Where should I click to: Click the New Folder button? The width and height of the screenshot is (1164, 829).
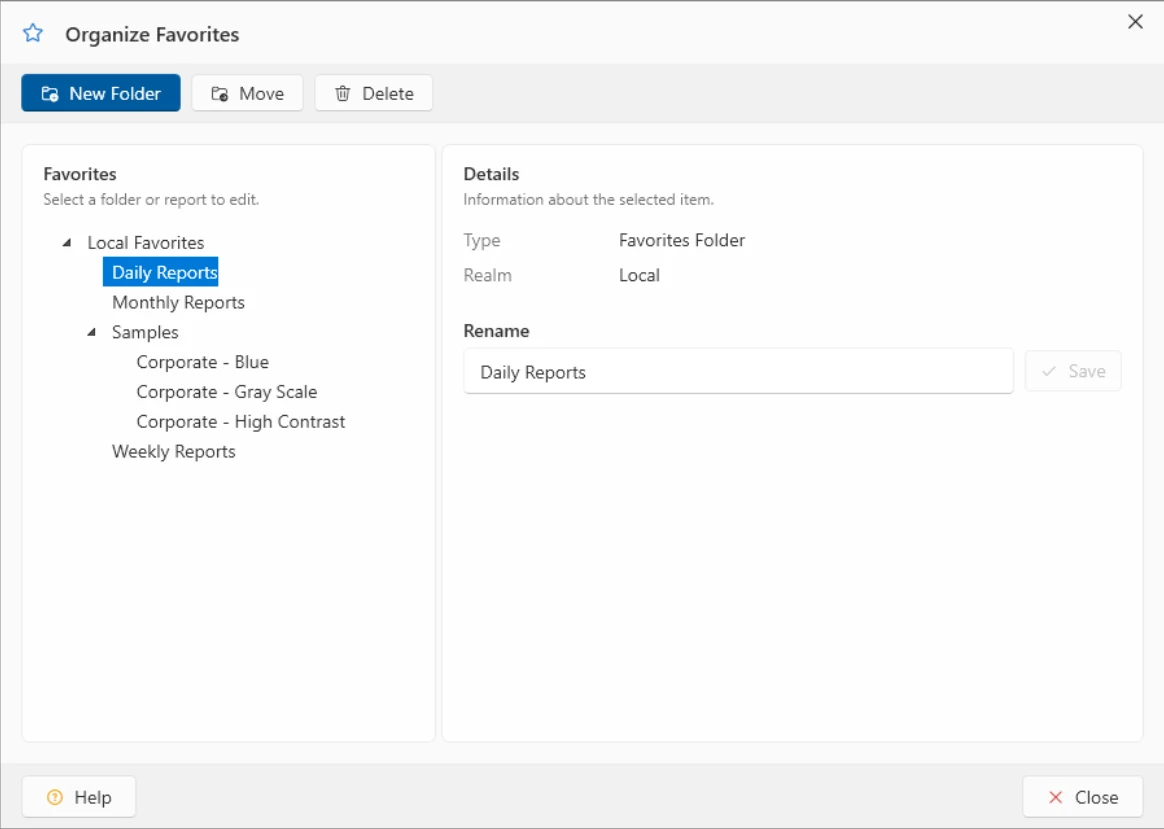101,93
